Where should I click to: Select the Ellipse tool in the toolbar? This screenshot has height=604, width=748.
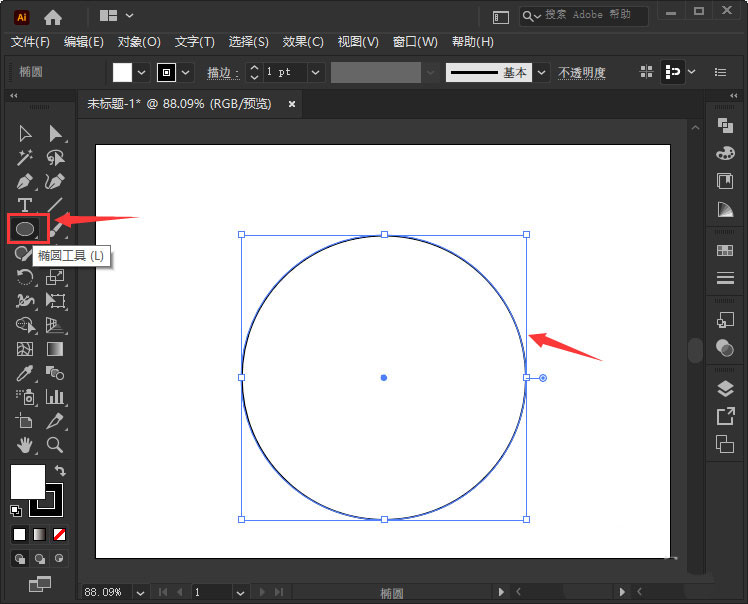[26, 229]
